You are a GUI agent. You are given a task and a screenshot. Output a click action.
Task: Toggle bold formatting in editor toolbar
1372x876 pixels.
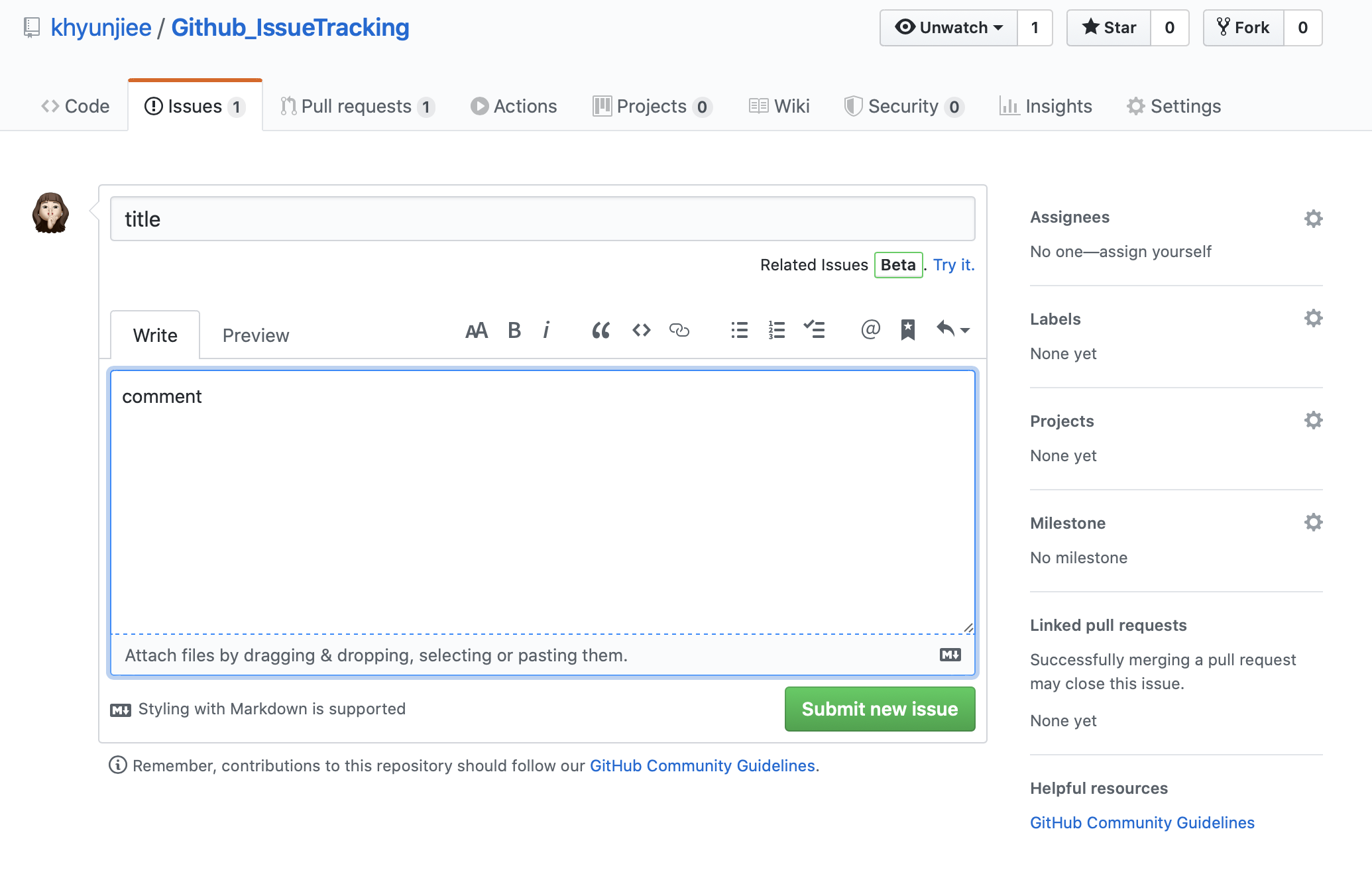[514, 330]
